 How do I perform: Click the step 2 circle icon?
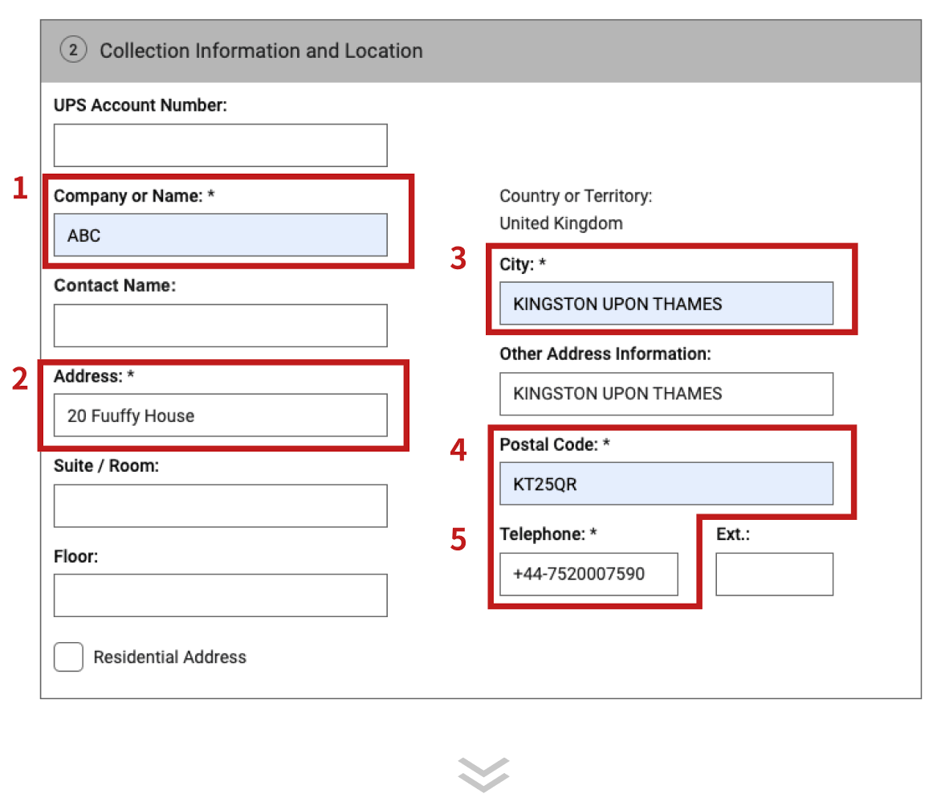(73, 50)
